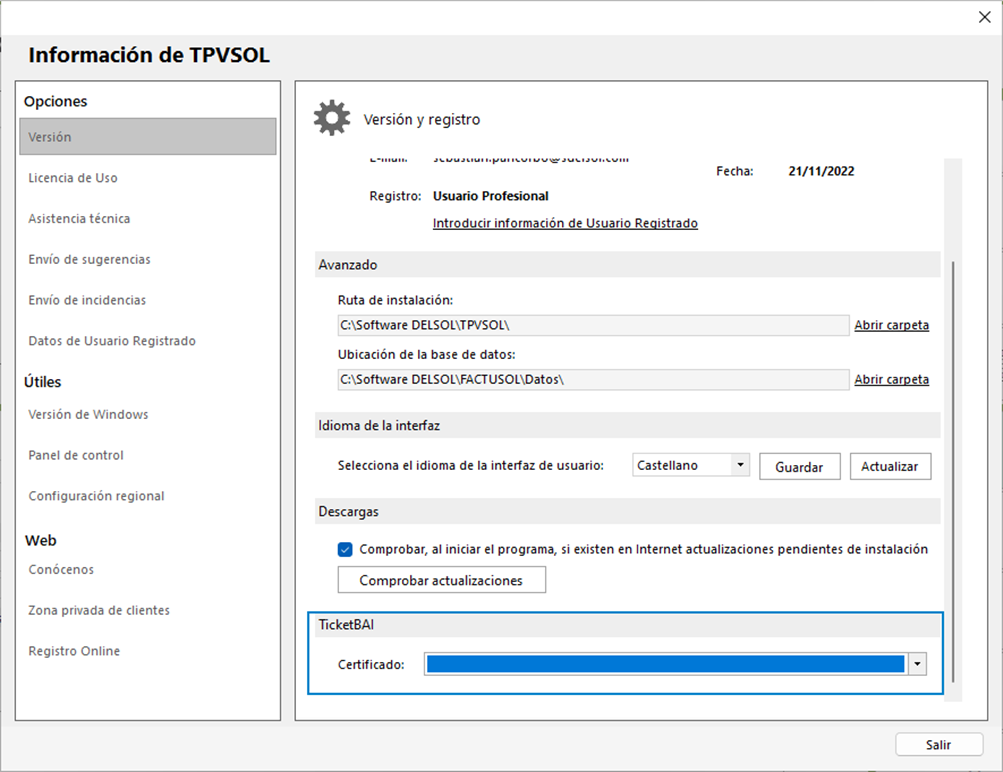Select Envío de sugerencias
Screen dimensions: 1003x772
click(90, 259)
